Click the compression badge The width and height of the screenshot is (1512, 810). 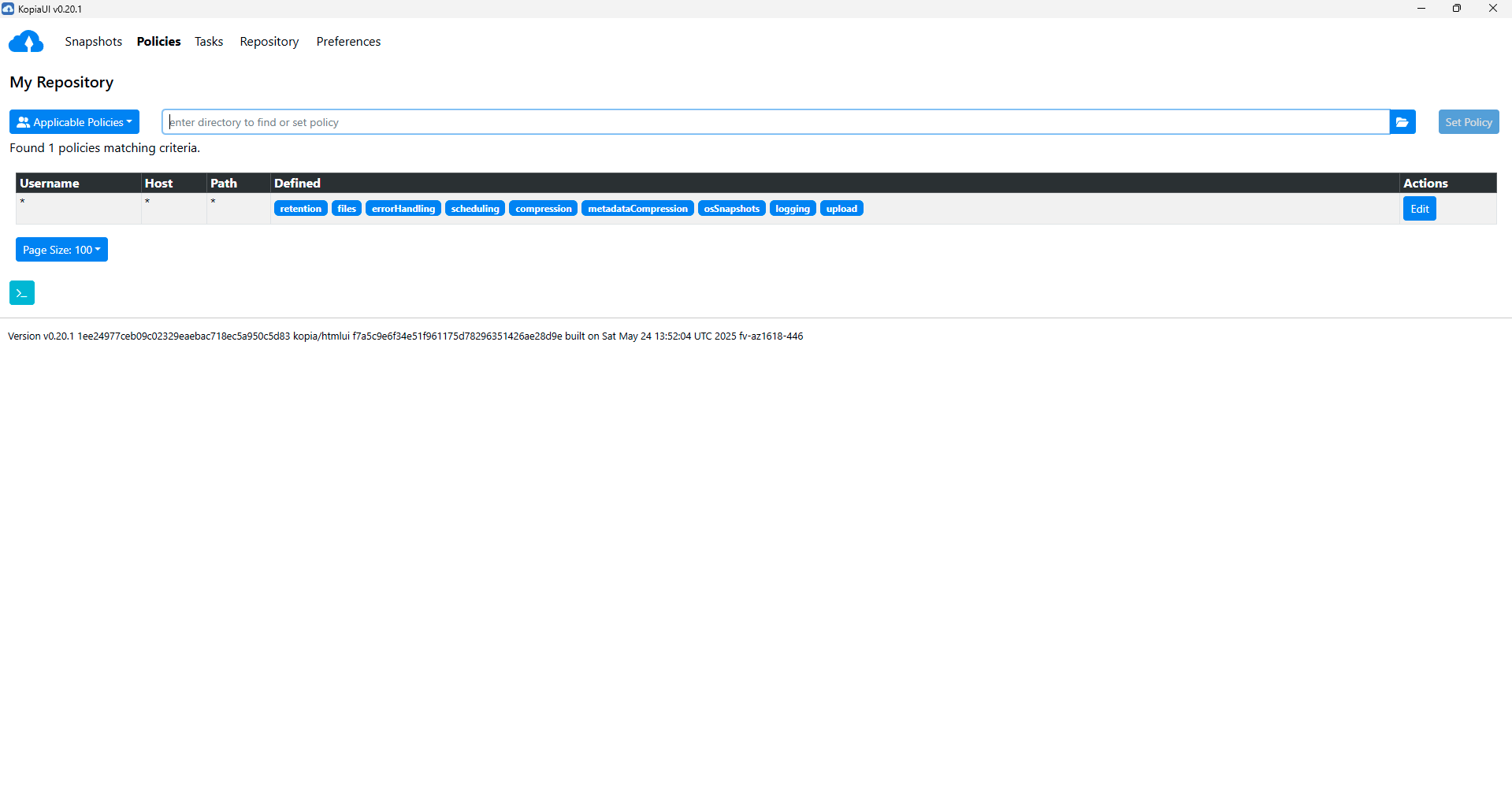544,209
